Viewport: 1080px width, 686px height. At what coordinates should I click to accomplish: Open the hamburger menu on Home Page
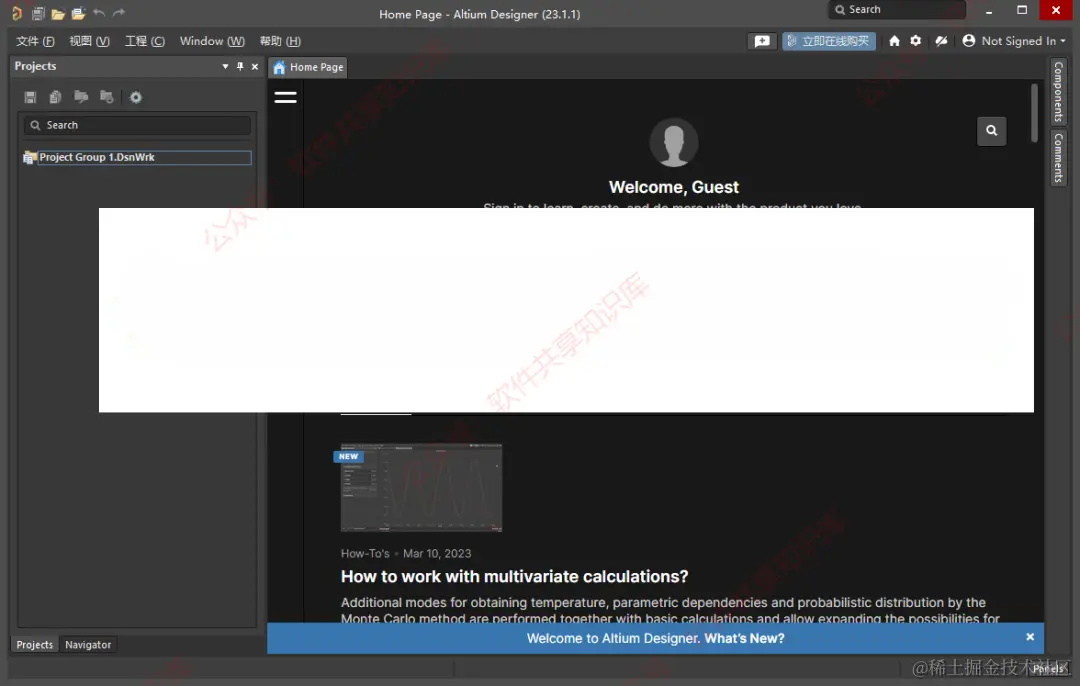(285, 97)
